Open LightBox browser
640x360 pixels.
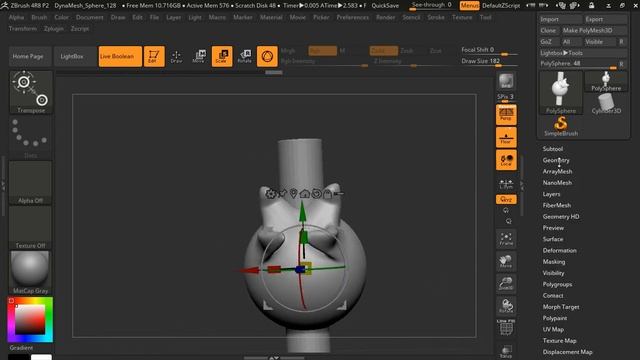click(x=72, y=56)
